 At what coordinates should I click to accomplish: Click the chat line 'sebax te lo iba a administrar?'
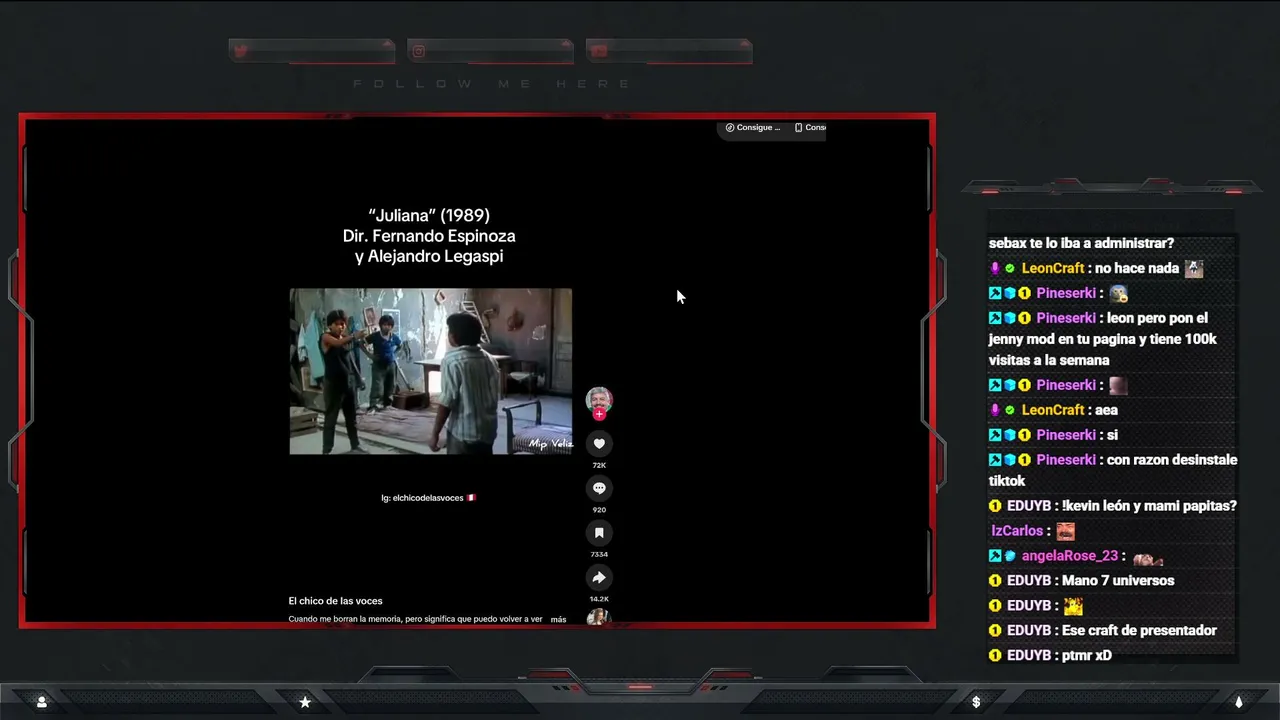(1081, 243)
